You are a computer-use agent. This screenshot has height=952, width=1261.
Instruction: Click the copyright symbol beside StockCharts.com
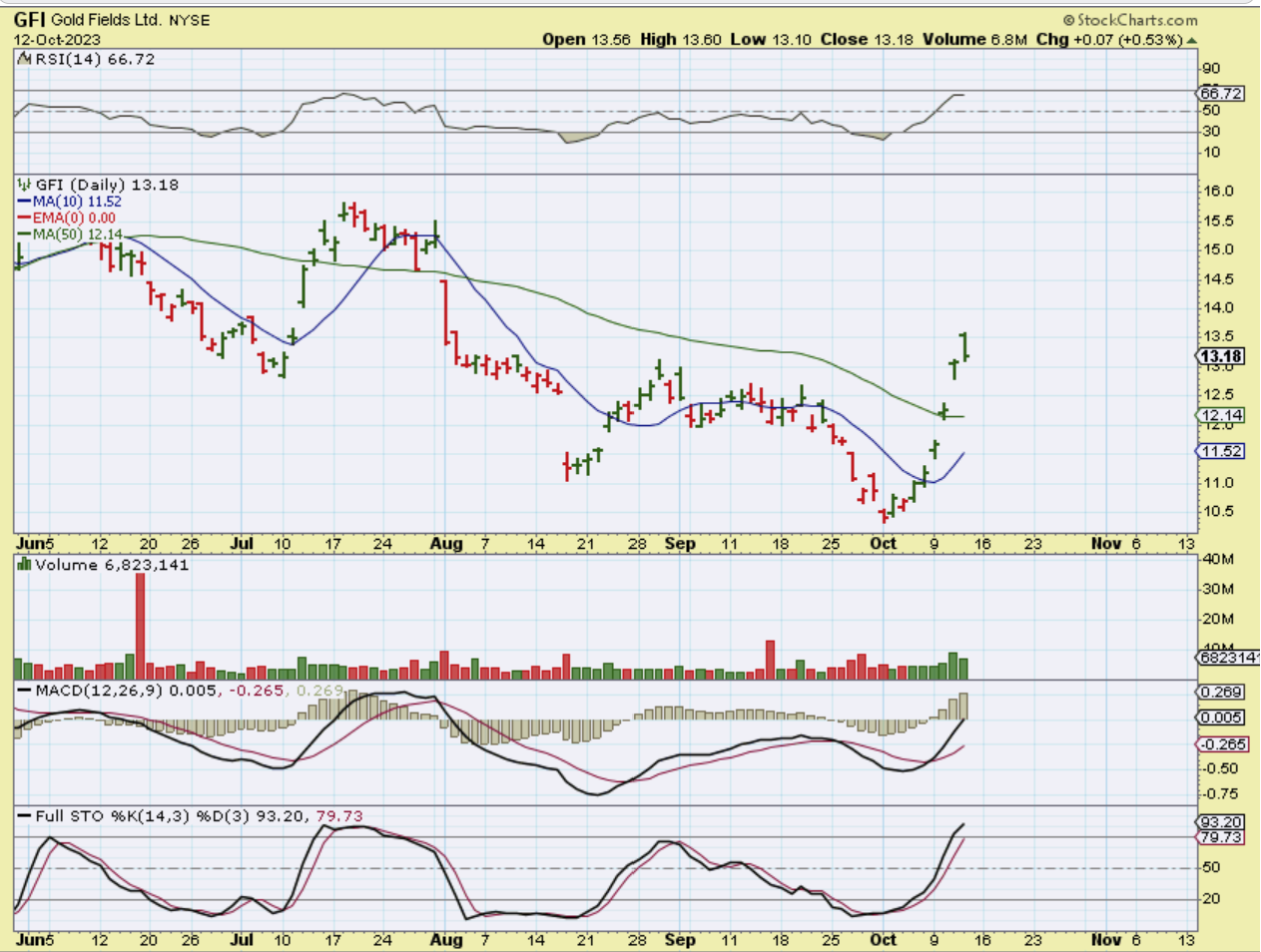pyautogui.click(x=1068, y=20)
